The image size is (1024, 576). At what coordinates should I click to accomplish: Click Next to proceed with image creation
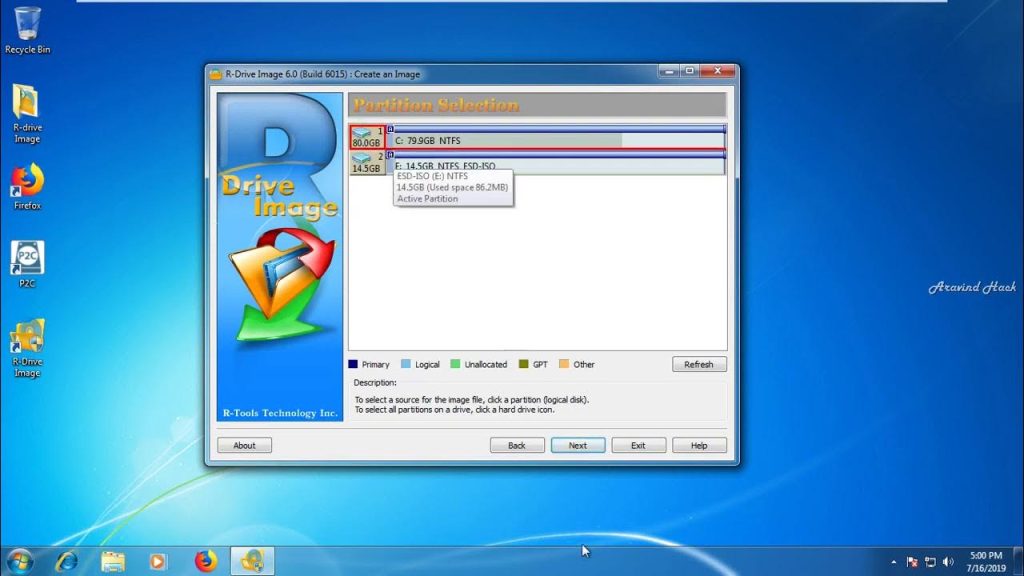click(577, 445)
